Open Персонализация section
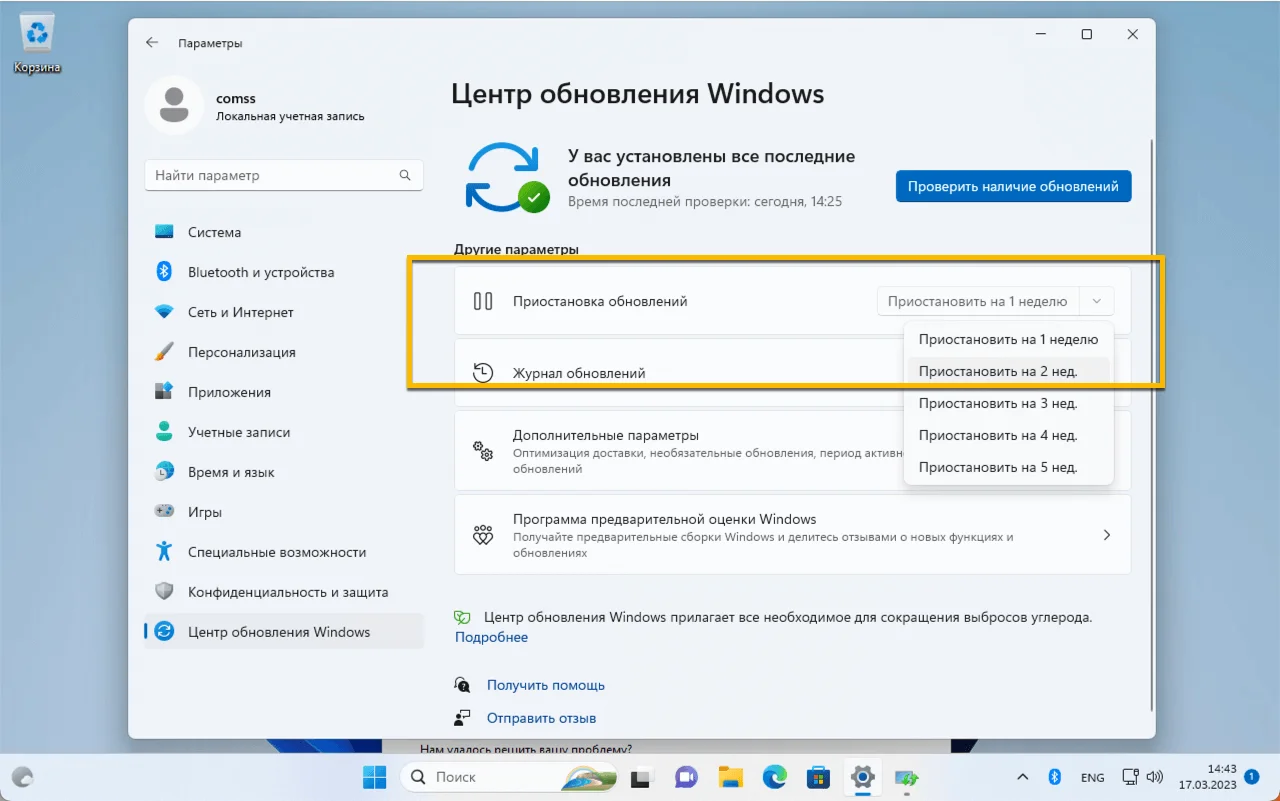The width and height of the screenshot is (1280, 801). (284, 352)
